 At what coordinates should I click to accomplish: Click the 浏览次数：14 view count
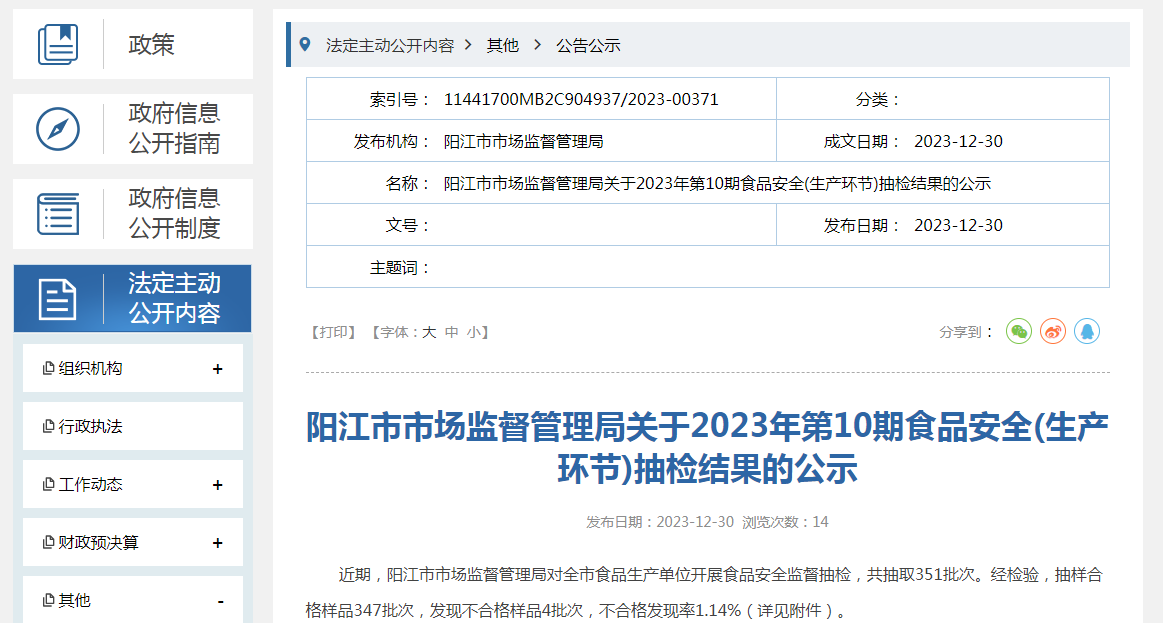[x=785, y=522]
